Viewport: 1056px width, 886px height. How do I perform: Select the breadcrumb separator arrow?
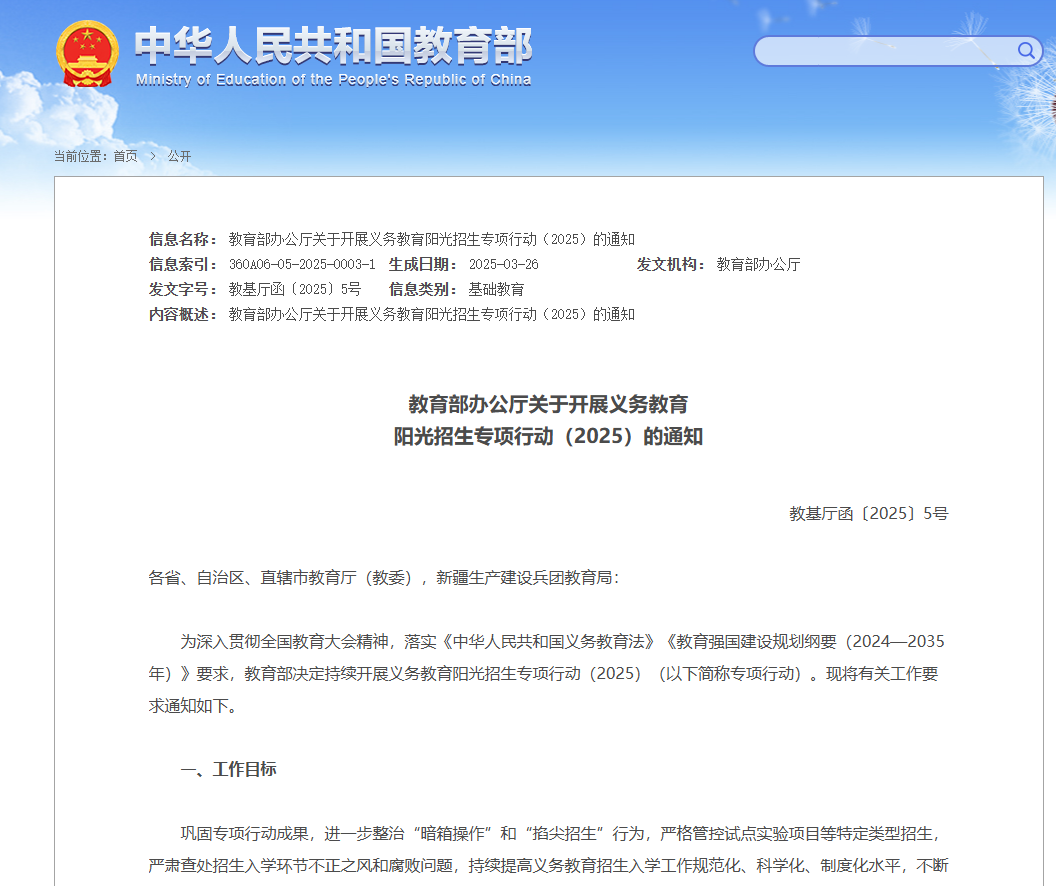tap(152, 157)
